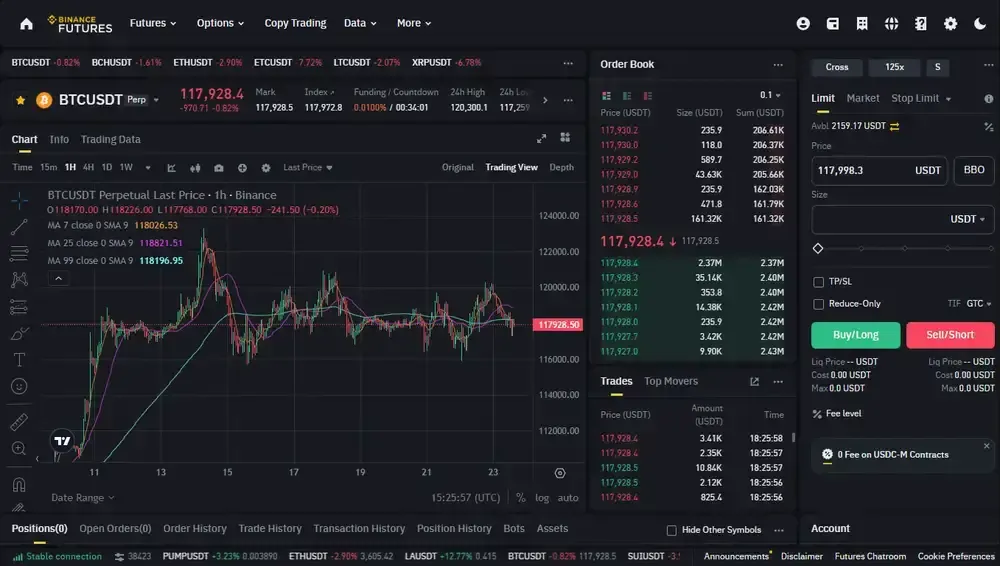The image size is (1000, 566).
Task: Select the text annotation tool
Action: [19, 360]
